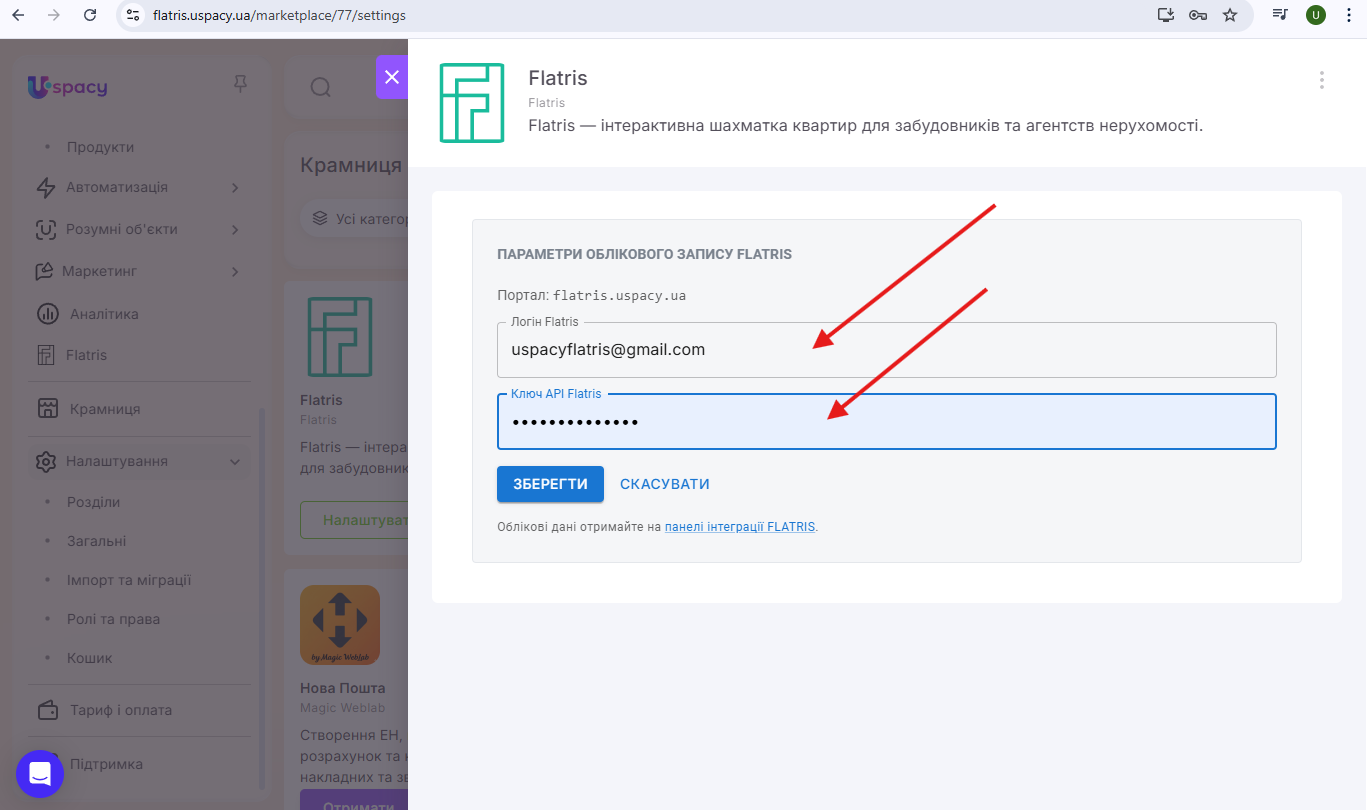Click the Аналітика chart icon
Screen dimensions: 1367x810
(x=48, y=314)
